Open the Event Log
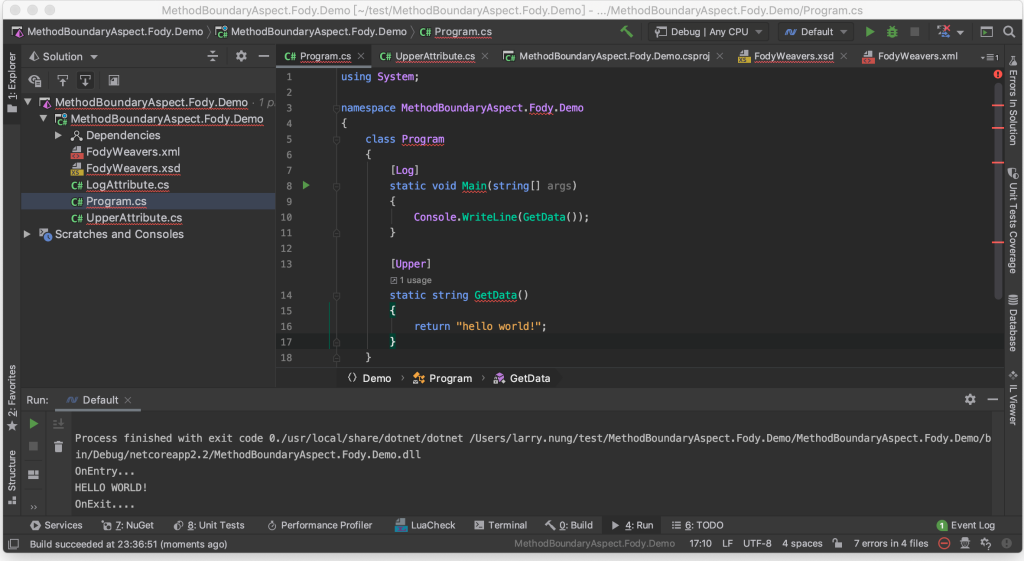The height and width of the screenshot is (561, 1024). click(x=965, y=525)
